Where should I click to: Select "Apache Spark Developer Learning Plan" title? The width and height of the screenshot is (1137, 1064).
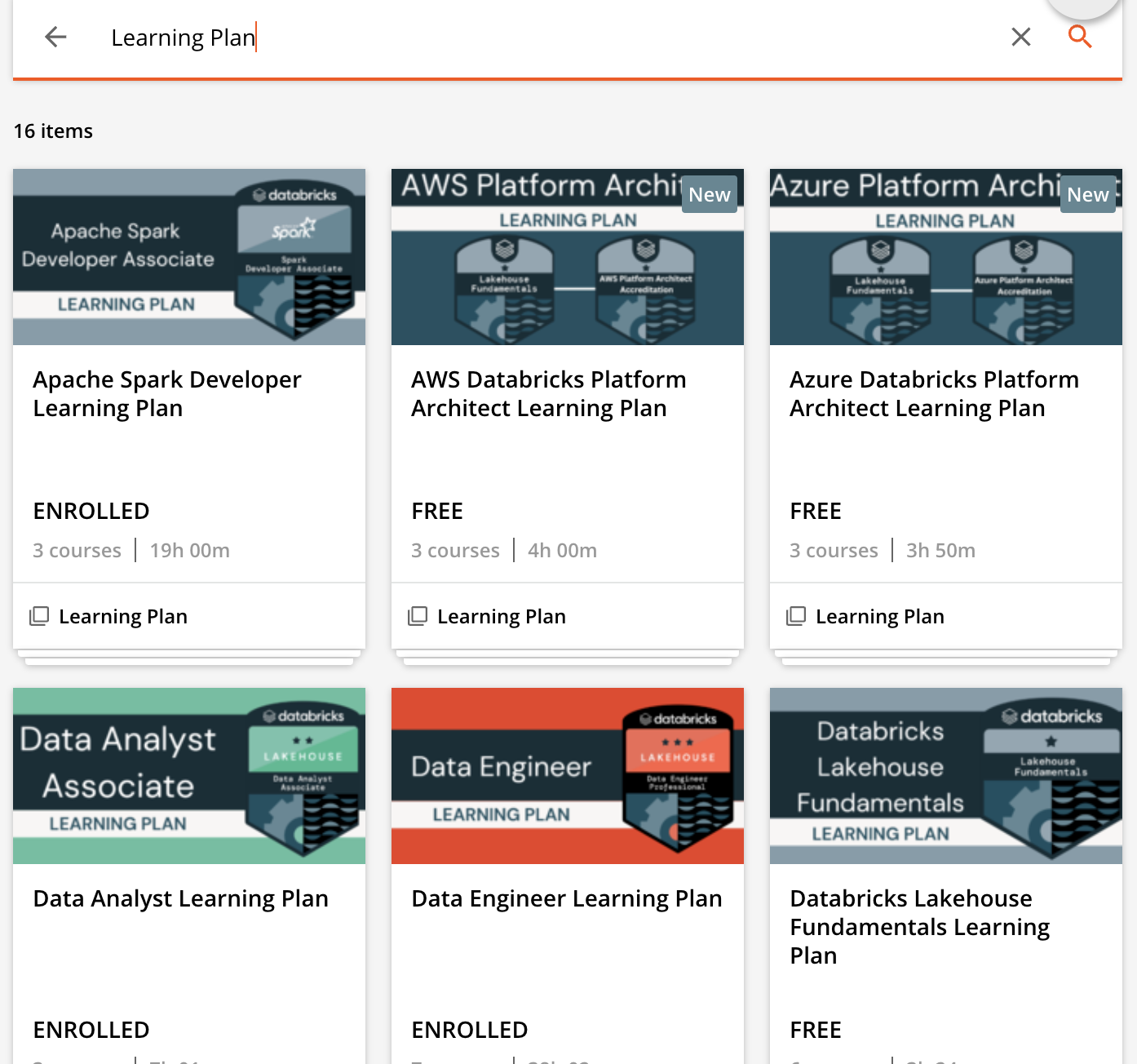[x=167, y=394]
